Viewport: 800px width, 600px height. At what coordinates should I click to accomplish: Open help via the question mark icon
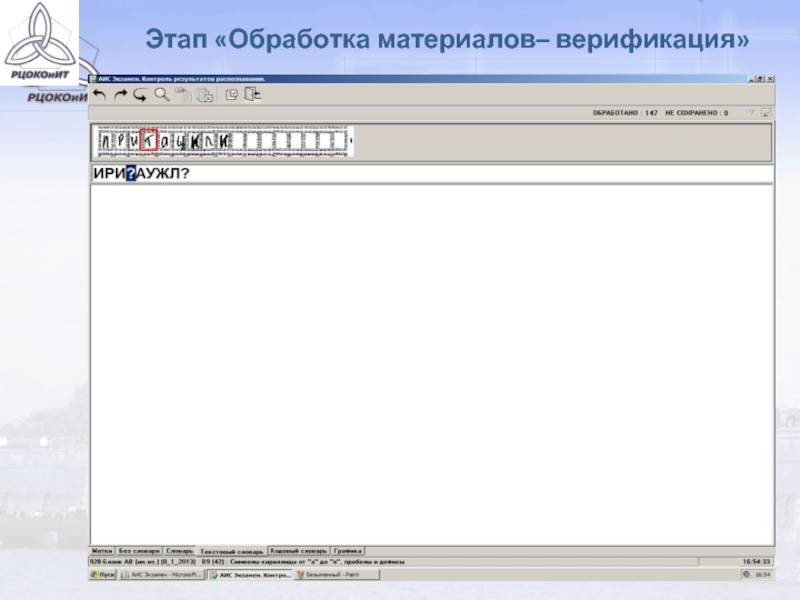coord(751,113)
